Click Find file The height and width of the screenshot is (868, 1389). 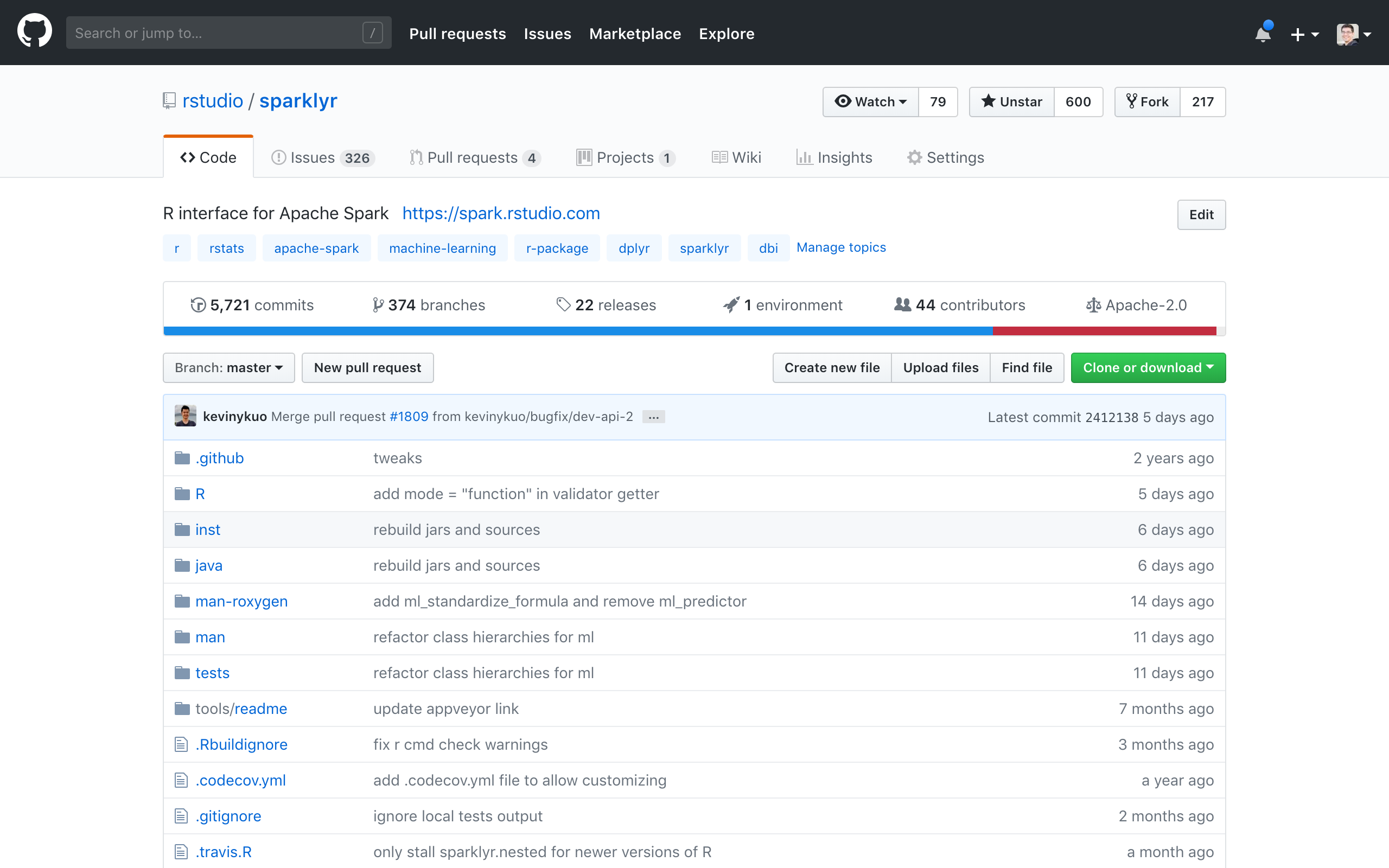pyautogui.click(x=1027, y=367)
